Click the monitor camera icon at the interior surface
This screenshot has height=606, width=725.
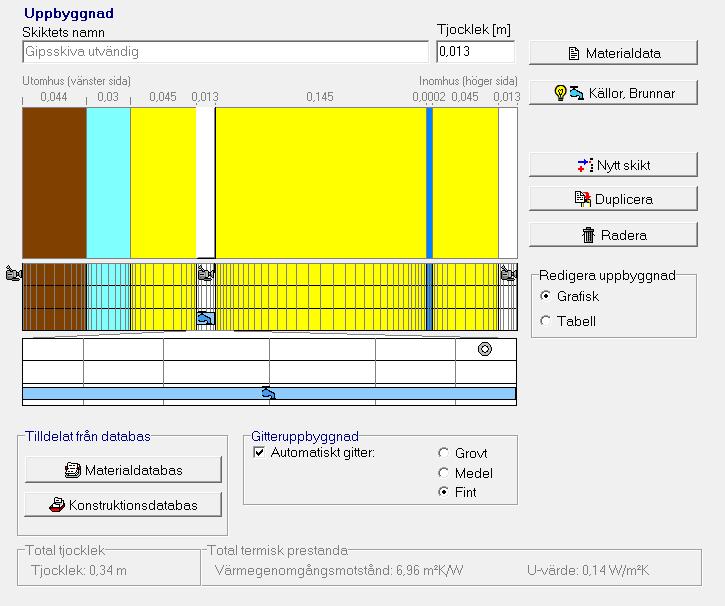(x=509, y=273)
